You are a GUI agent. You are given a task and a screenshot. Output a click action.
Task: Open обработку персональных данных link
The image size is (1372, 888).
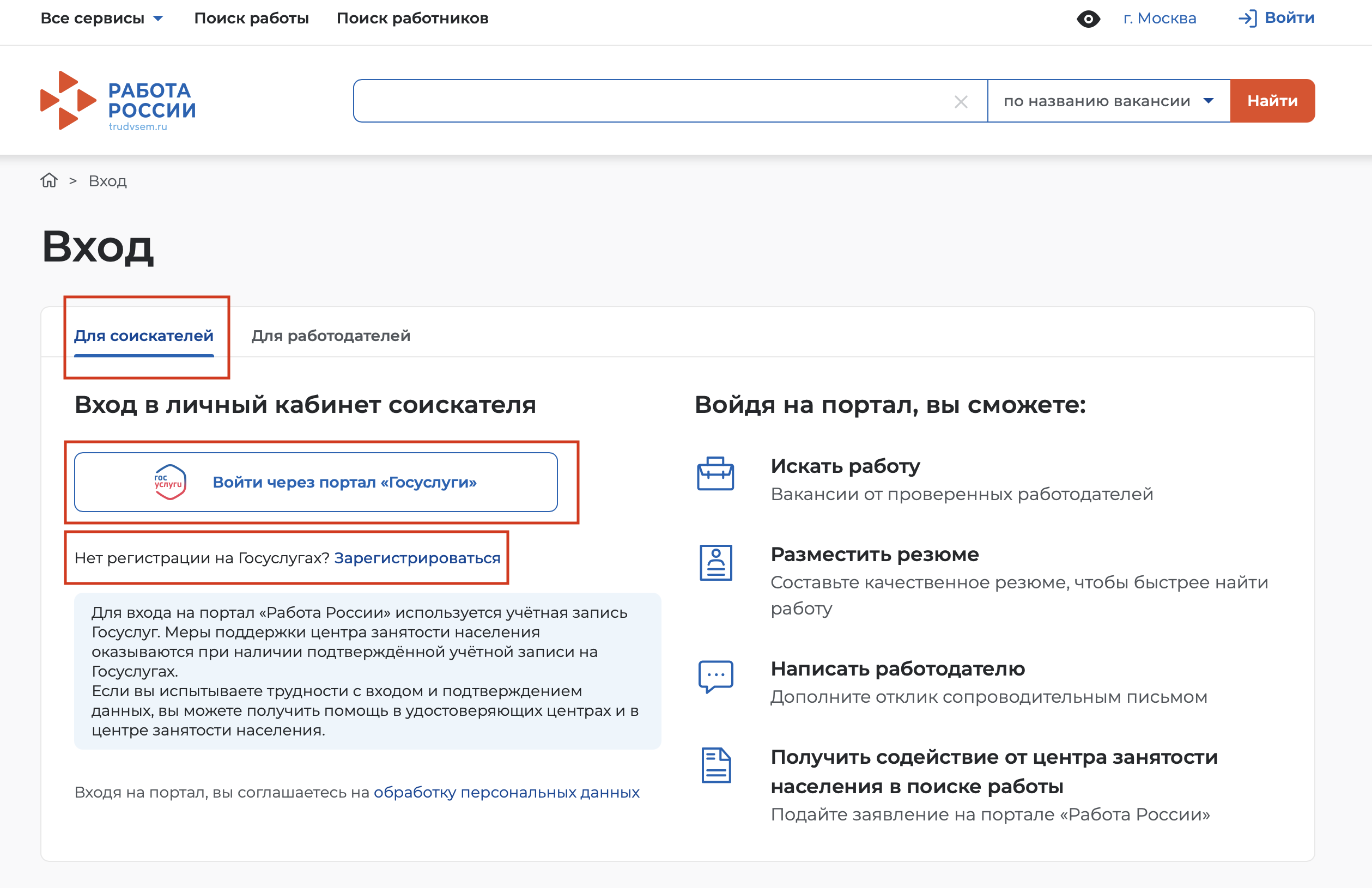506,792
